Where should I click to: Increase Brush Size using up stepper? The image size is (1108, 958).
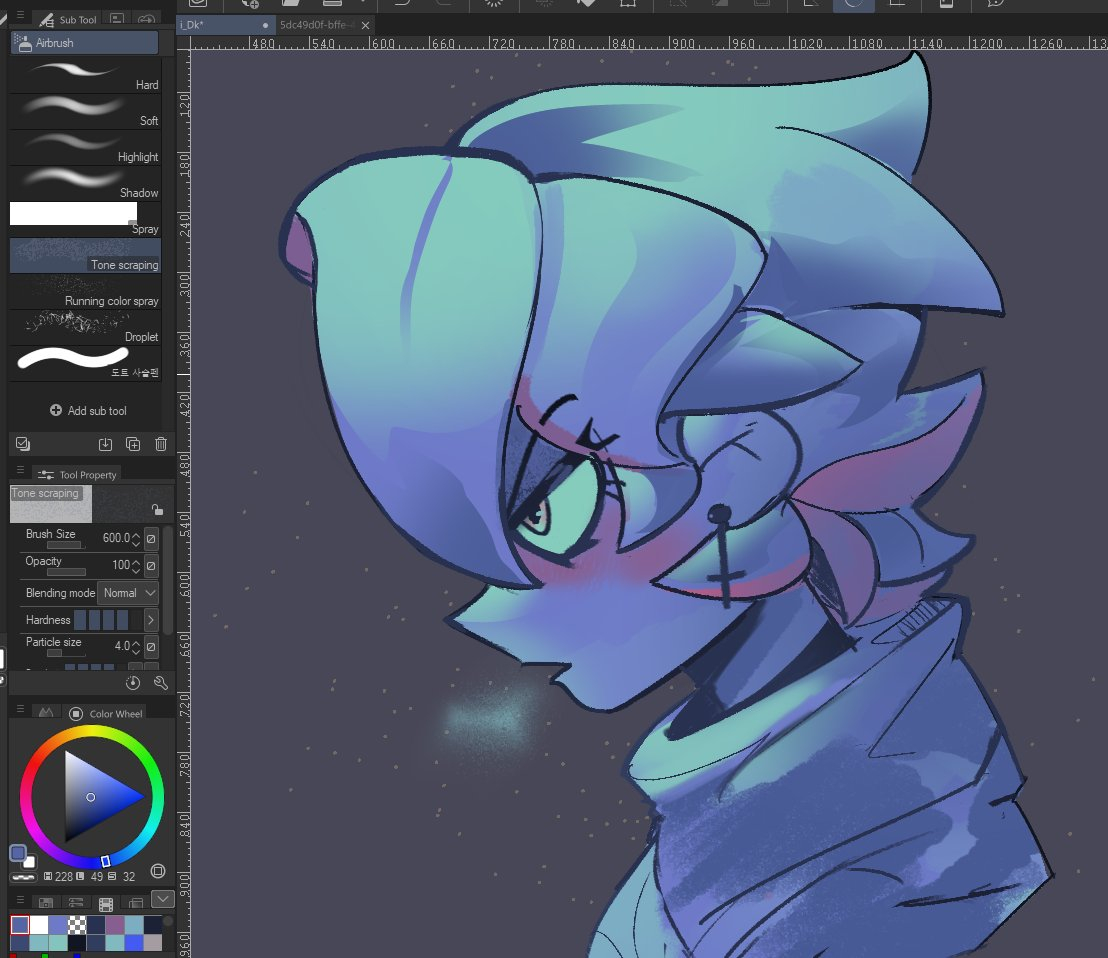(x=136, y=534)
